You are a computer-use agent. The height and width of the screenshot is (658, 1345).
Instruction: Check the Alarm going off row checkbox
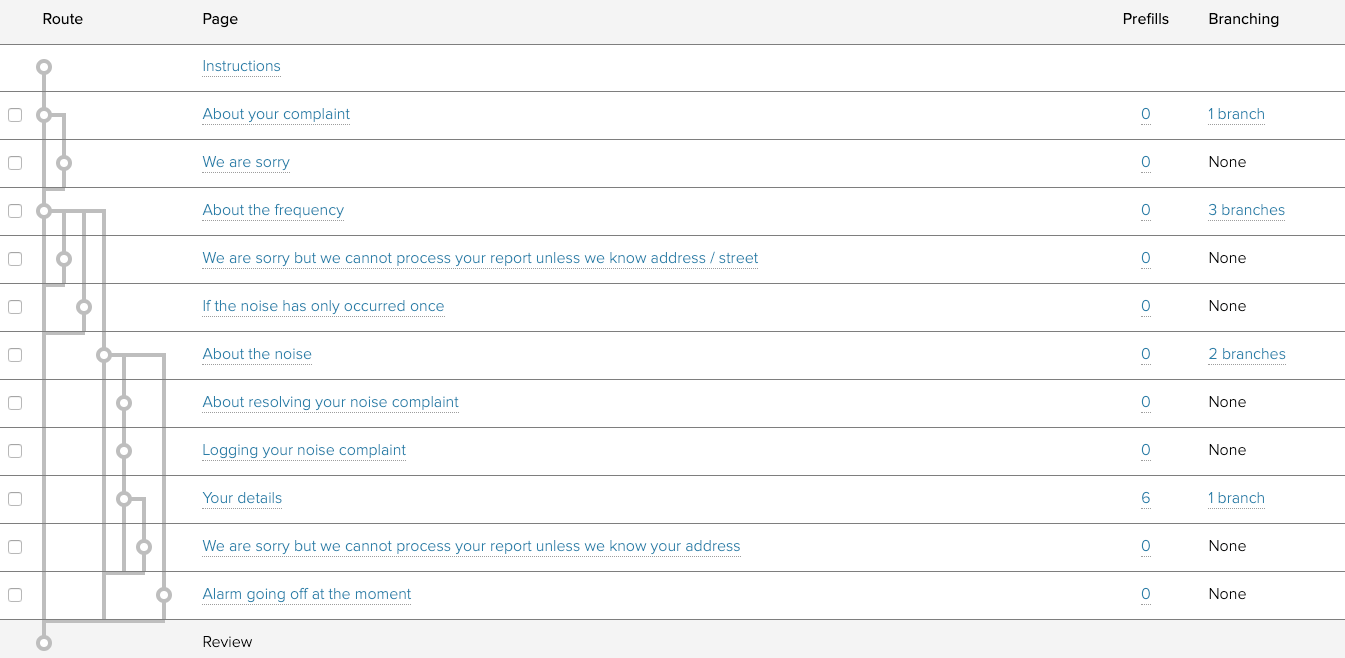coord(15,595)
